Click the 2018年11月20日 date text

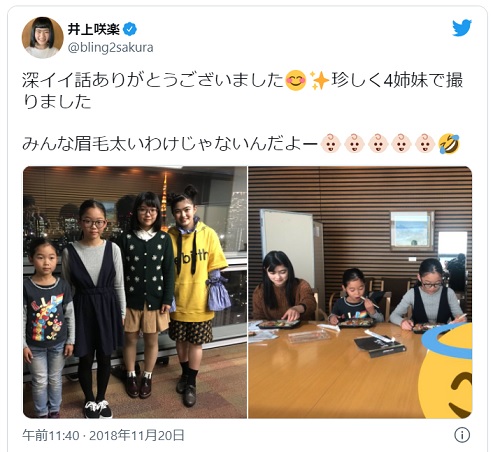point(137,435)
